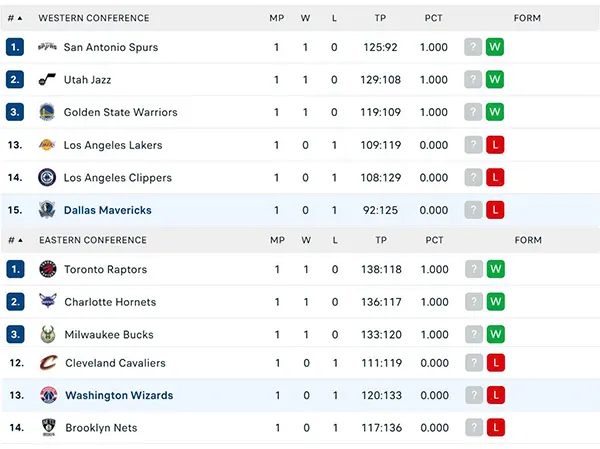Click the Western Conference header label
This screenshot has height=449, width=600.
(x=93, y=18)
